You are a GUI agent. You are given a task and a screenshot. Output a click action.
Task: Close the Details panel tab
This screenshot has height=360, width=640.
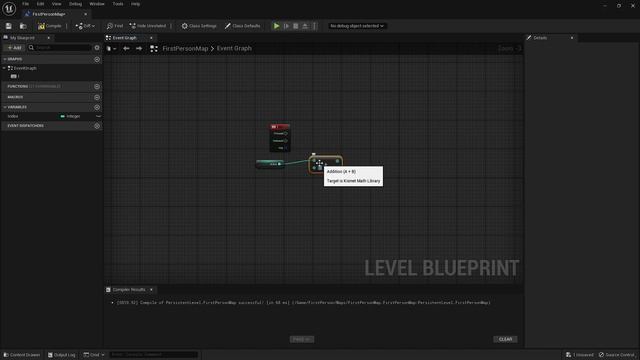pos(572,38)
